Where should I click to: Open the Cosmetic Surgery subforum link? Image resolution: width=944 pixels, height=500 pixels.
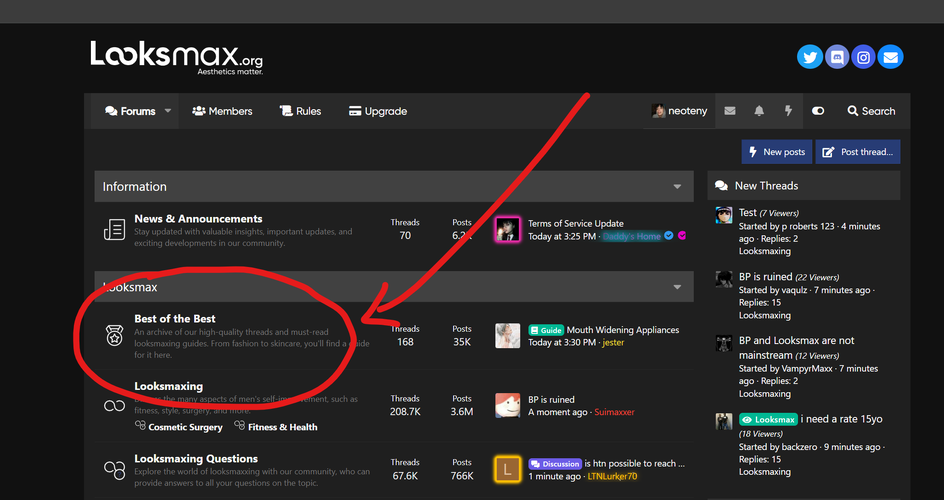(185, 427)
